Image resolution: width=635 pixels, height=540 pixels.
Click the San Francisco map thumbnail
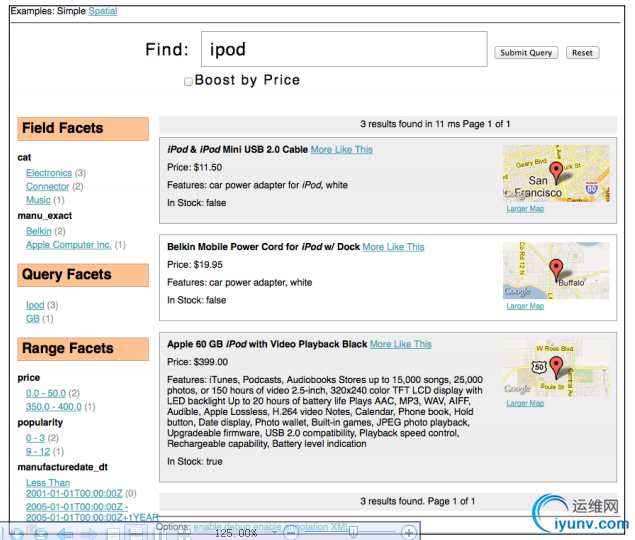556,173
